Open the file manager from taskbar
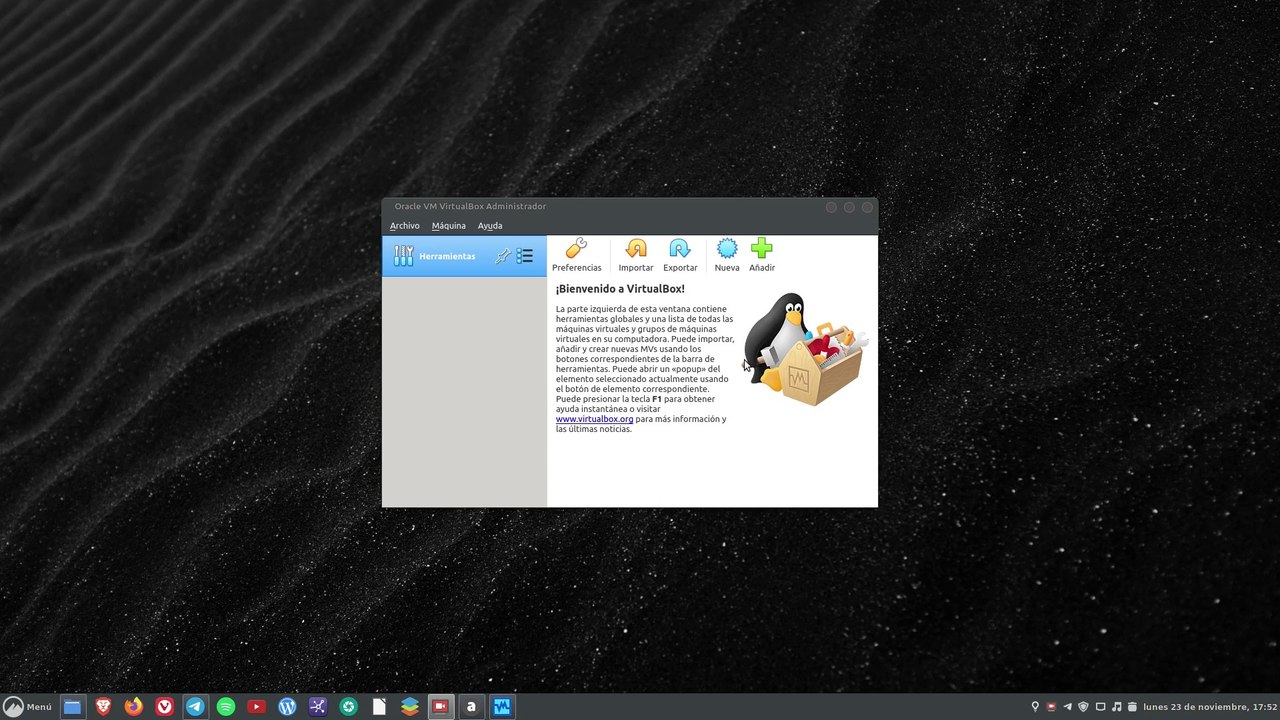The height and width of the screenshot is (720, 1280). pyautogui.click(x=72, y=707)
